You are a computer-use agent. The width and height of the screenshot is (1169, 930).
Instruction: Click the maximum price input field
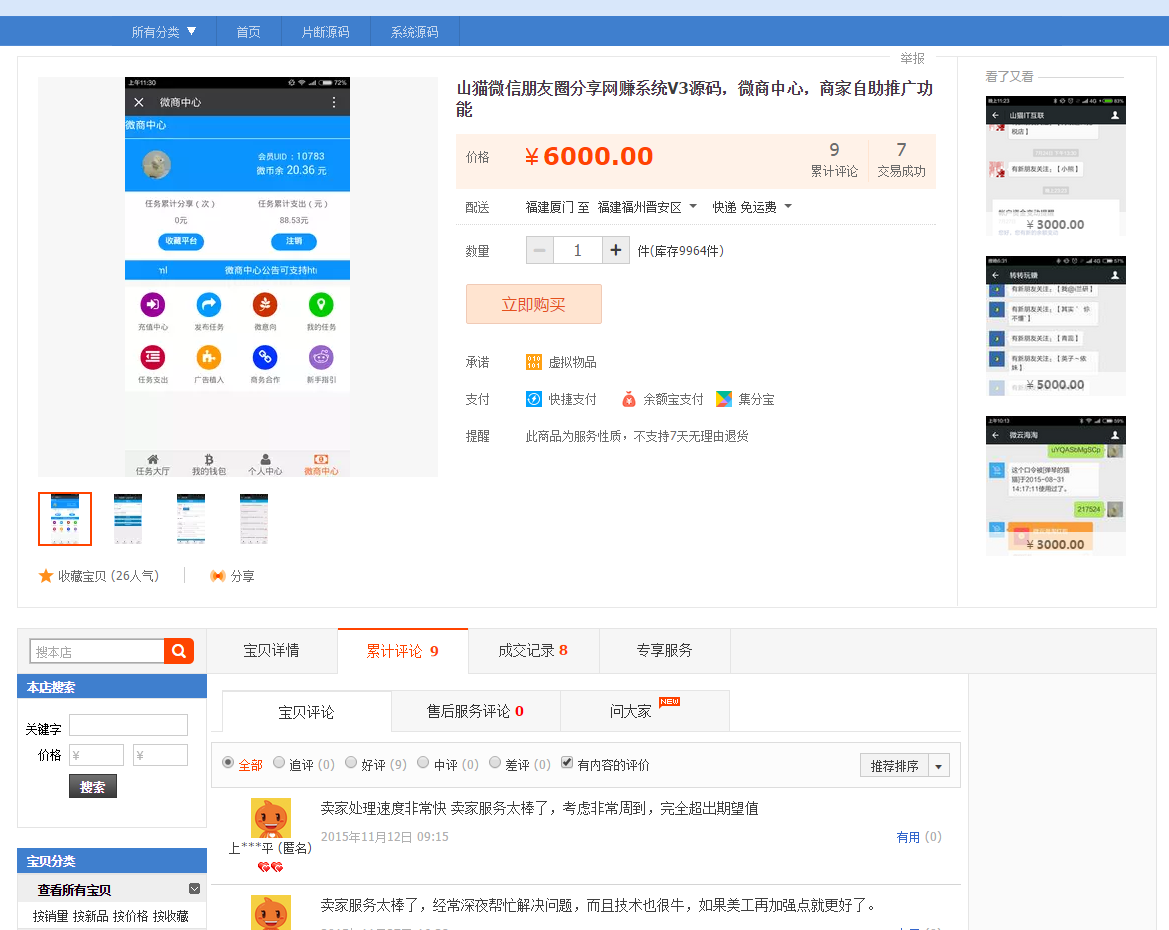tap(160, 755)
